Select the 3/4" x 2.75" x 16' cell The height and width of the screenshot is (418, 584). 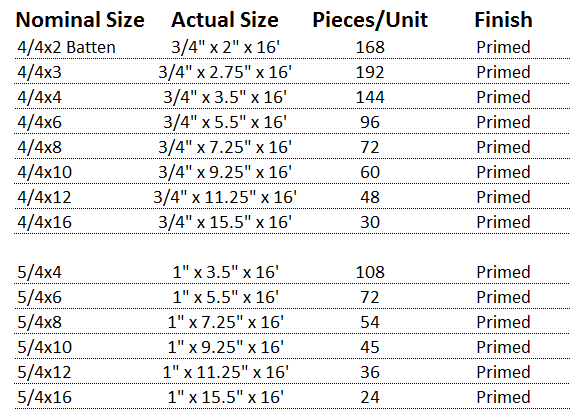coord(225,72)
